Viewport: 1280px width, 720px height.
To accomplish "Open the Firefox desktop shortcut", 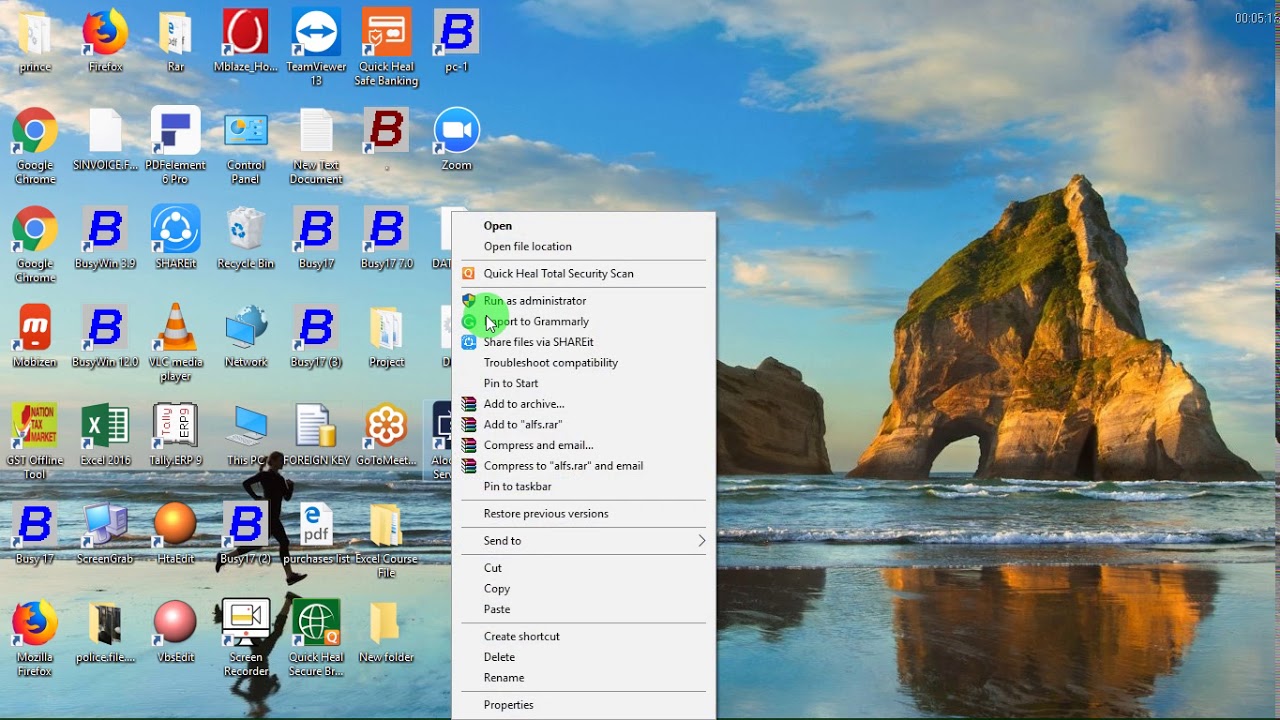I will point(105,42).
